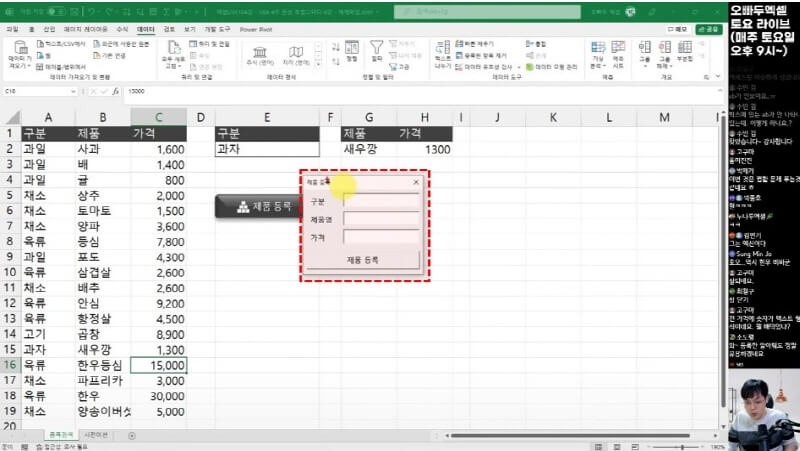Screen dimensions: 800x451
Task: Open What-If Analysis (가상 분석) dropdown
Action: 598,55
